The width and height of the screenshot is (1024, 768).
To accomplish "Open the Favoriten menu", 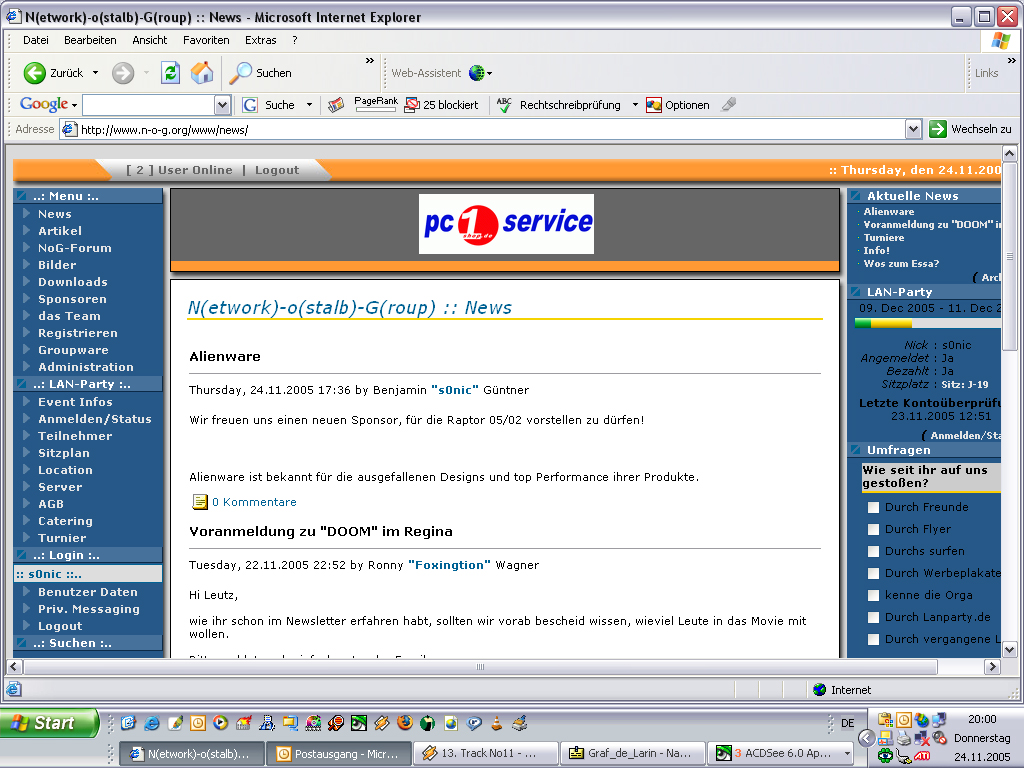I will pos(206,40).
